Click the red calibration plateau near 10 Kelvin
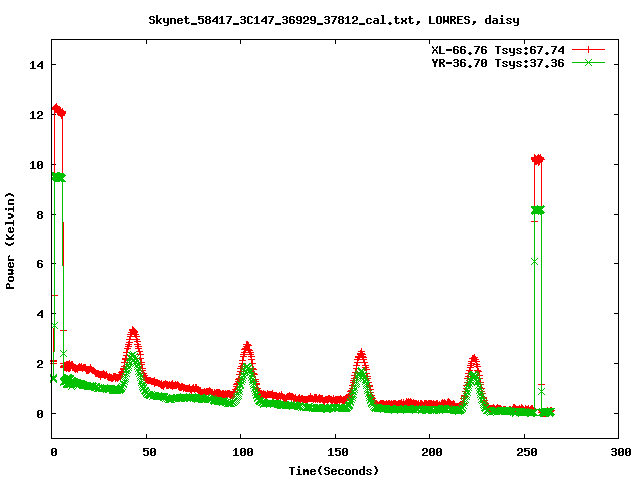640x480 pixels. tap(538, 159)
